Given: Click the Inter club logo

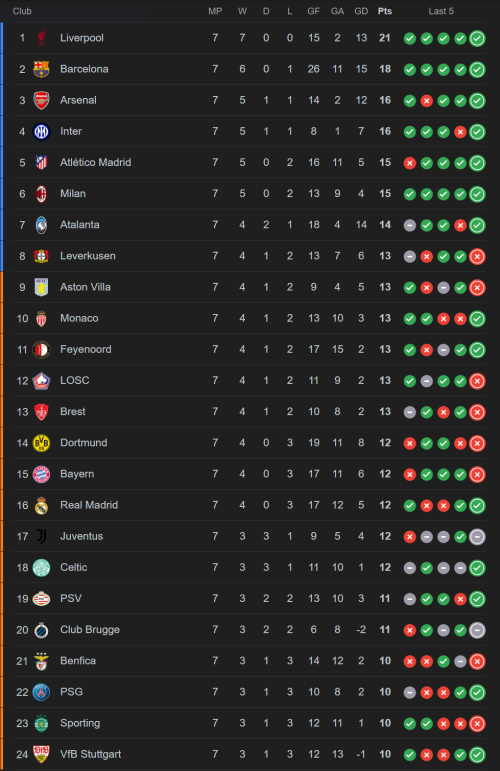Looking at the screenshot, I should 41,131.
